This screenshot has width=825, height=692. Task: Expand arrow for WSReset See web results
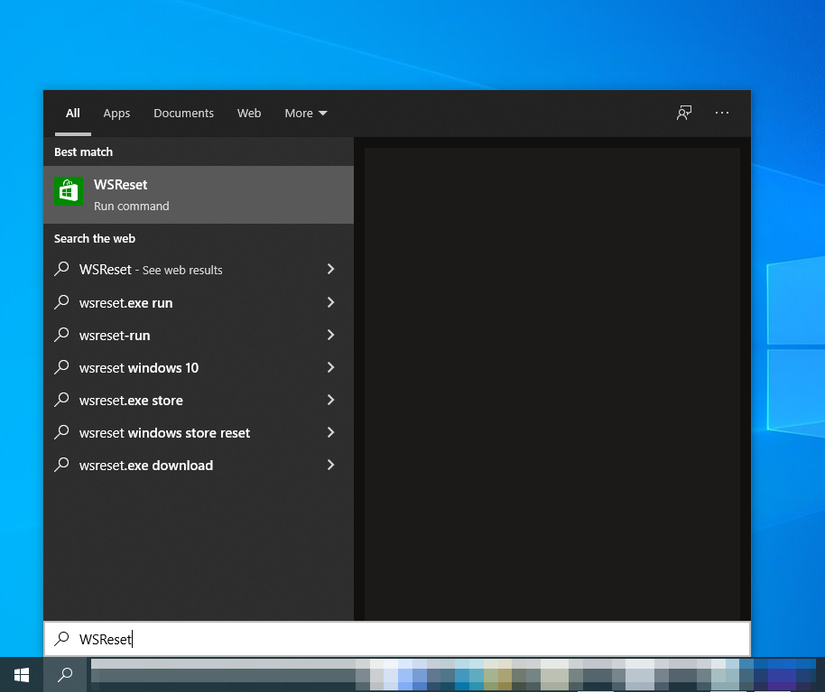coord(330,269)
